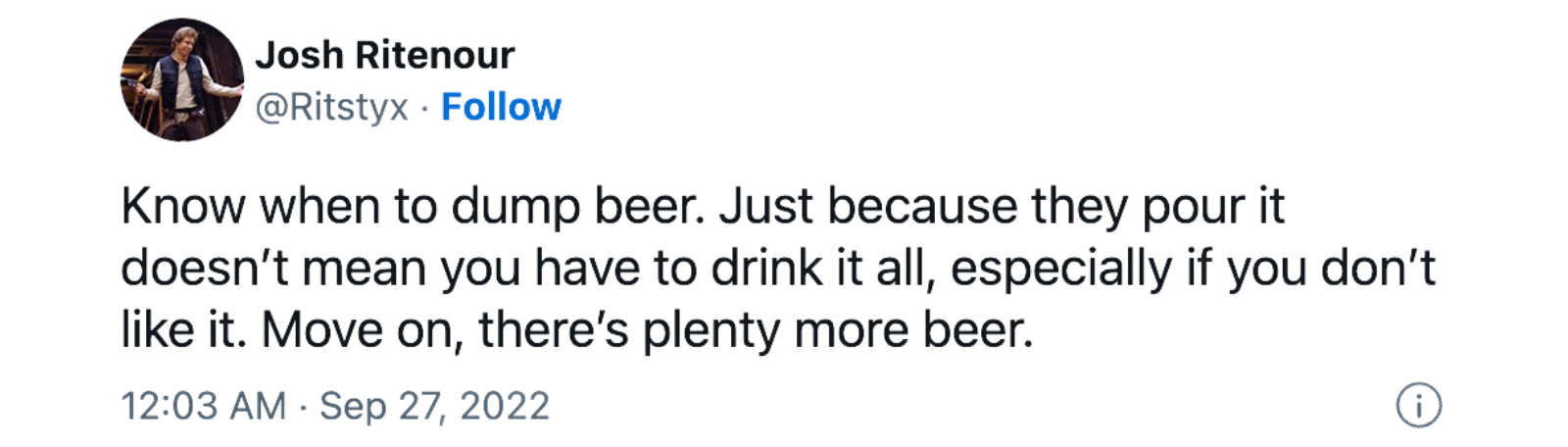Click the year 2022 in the timestamp
1568x447 pixels.
pyautogui.click(x=505, y=406)
